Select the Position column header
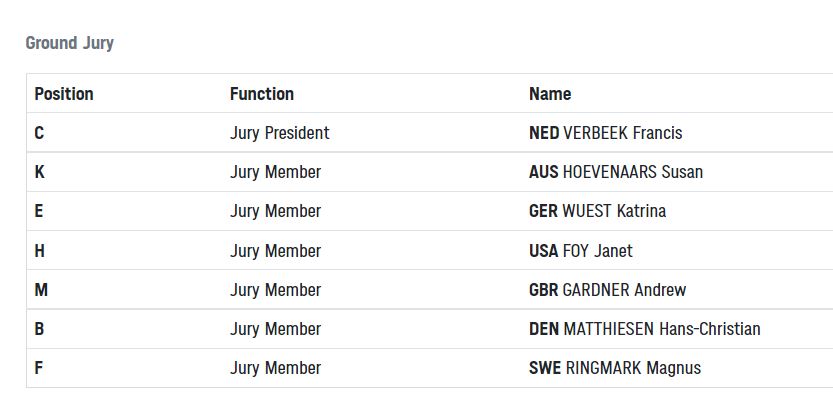The width and height of the screenshot is (833, 420). tap(64, 94)
